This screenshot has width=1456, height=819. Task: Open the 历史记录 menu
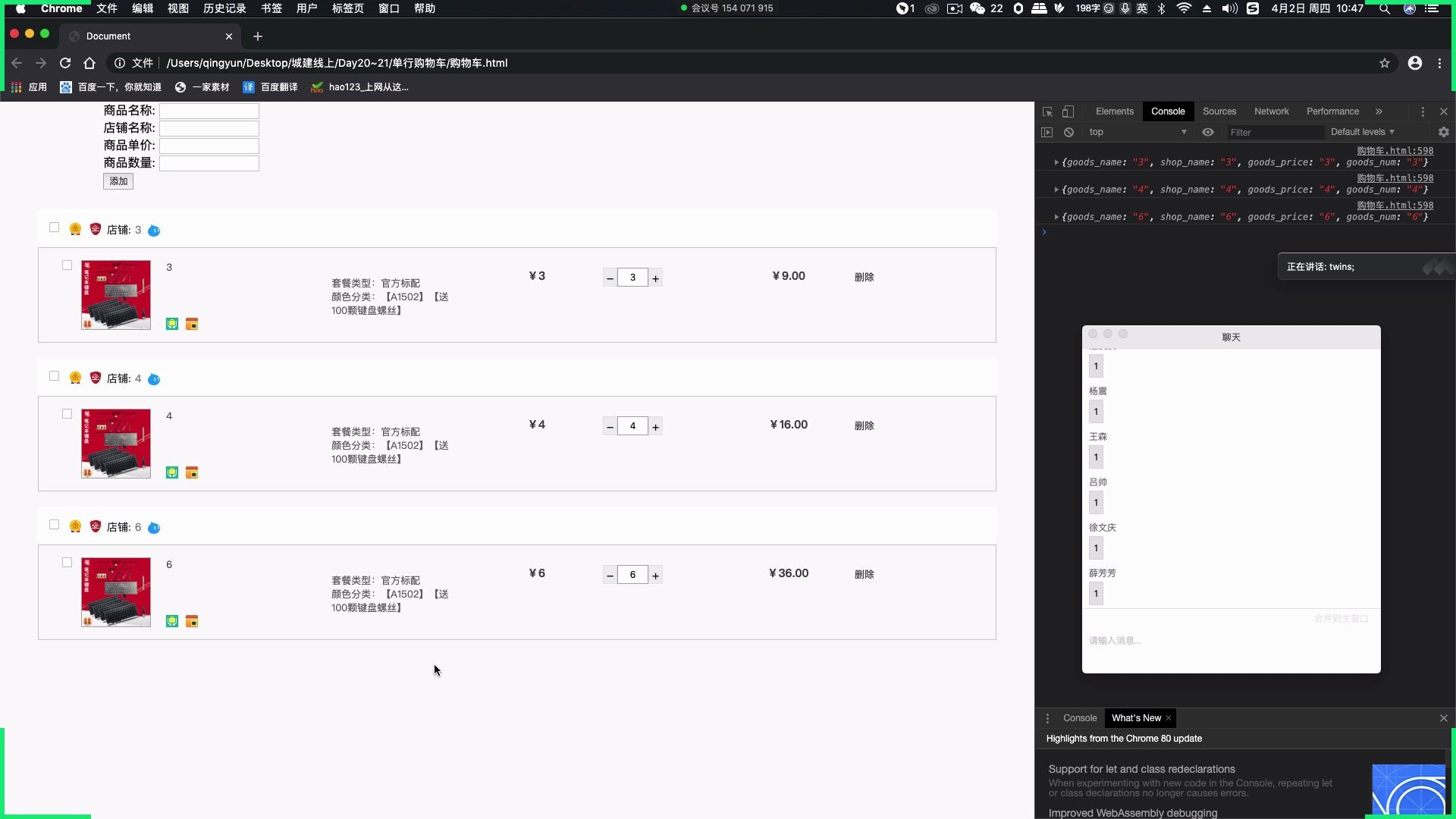pos(224,8)
